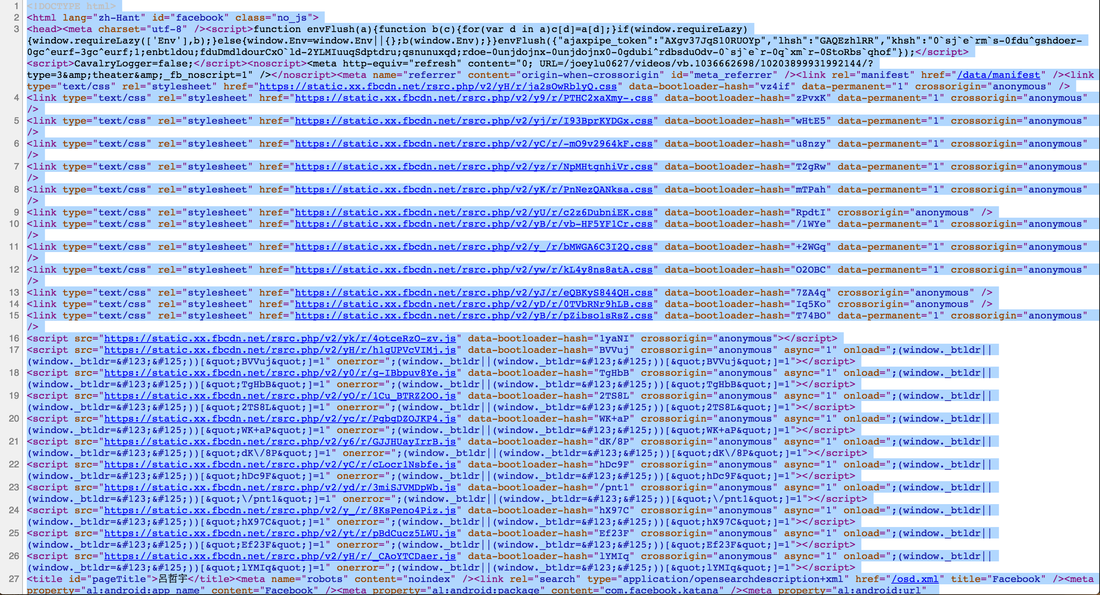Click line number 3 in the gutter
1100x595 pixels.
(x=16, y=29)
